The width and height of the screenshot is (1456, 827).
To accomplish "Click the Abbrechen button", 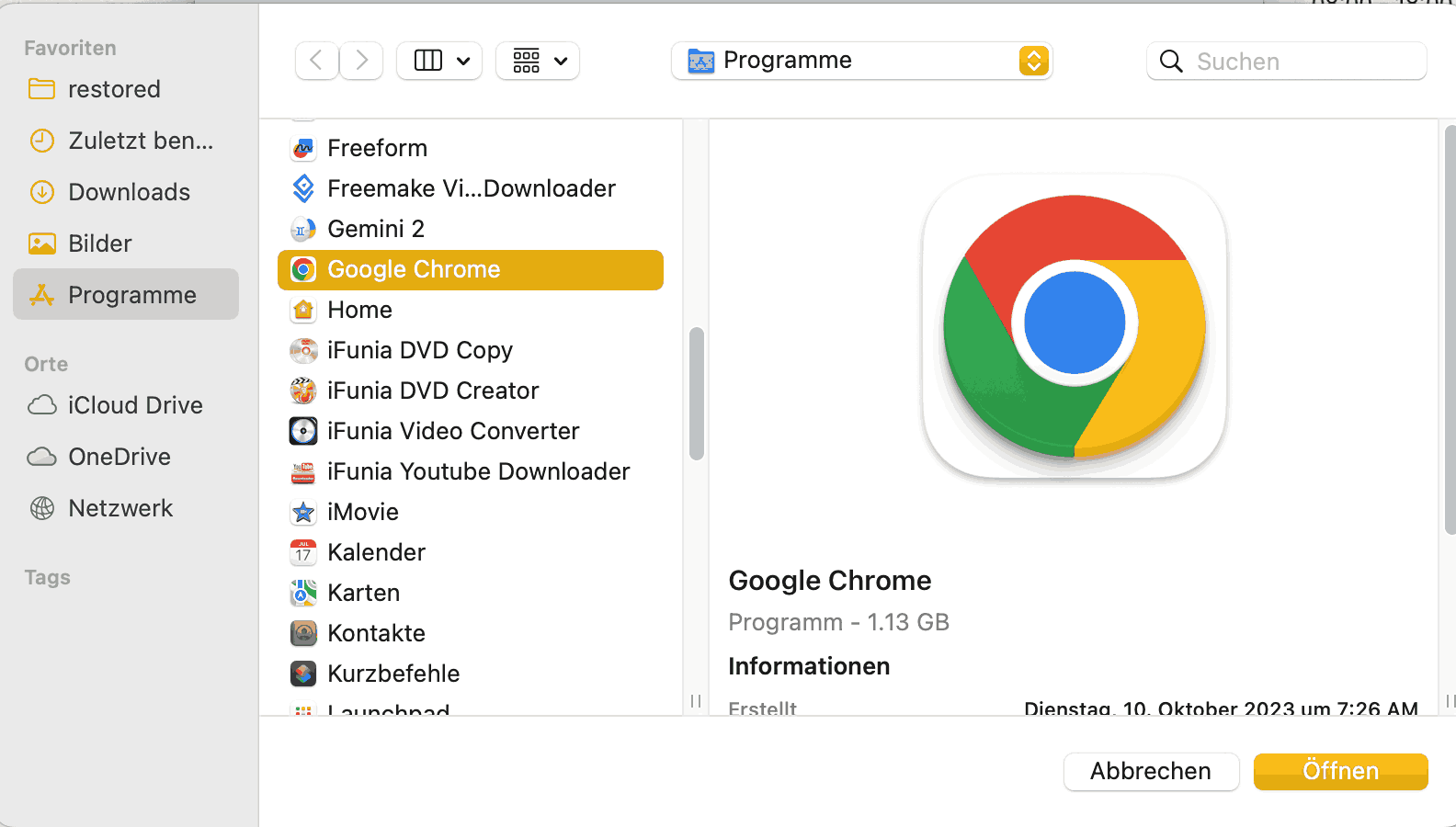I will click(x=1152, y=771).
